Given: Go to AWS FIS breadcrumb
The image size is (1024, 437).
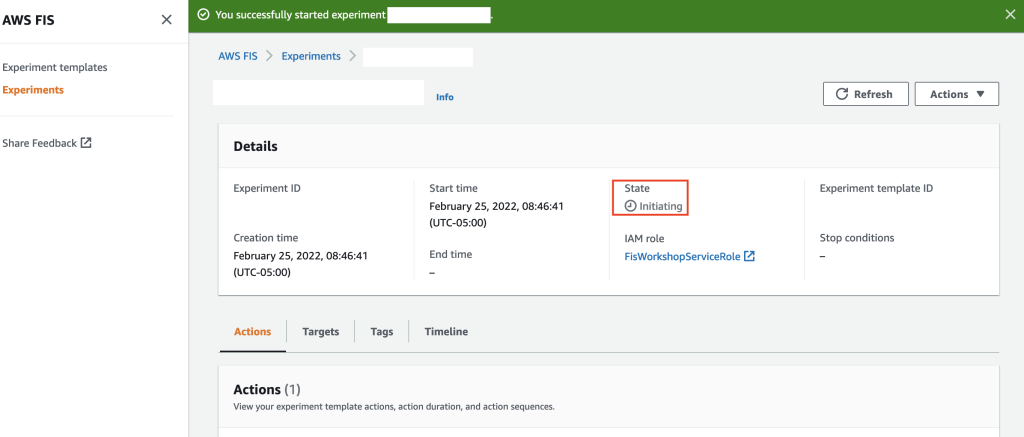Looking at the screenshot, I should tap(238, 56).
